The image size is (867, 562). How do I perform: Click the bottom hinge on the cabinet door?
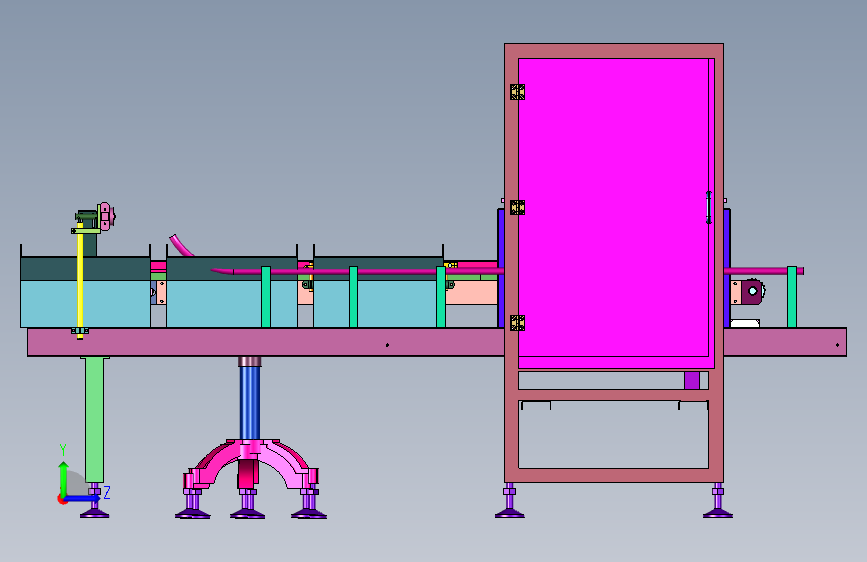517,323
